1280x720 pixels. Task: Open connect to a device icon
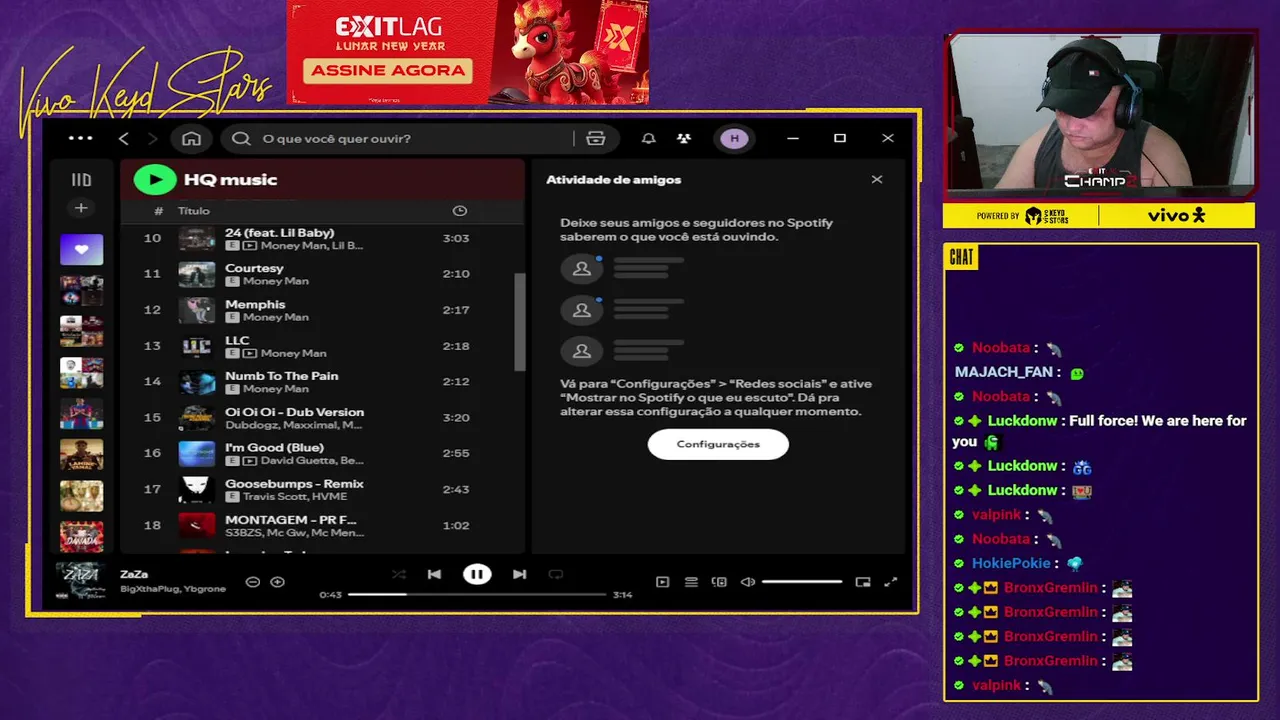click(719, 582)
